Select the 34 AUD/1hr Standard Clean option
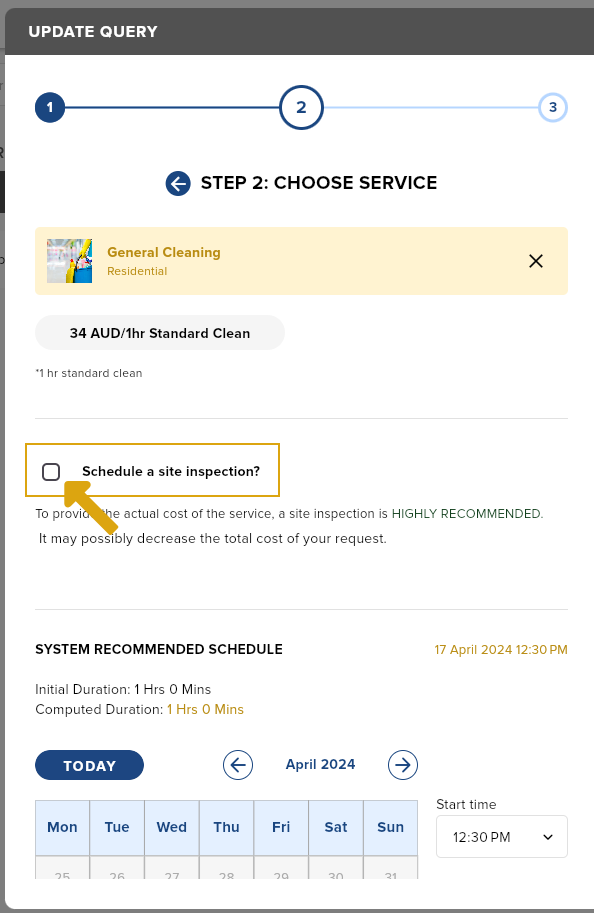This screenshot has height=913, width=594. click(160, 333)
